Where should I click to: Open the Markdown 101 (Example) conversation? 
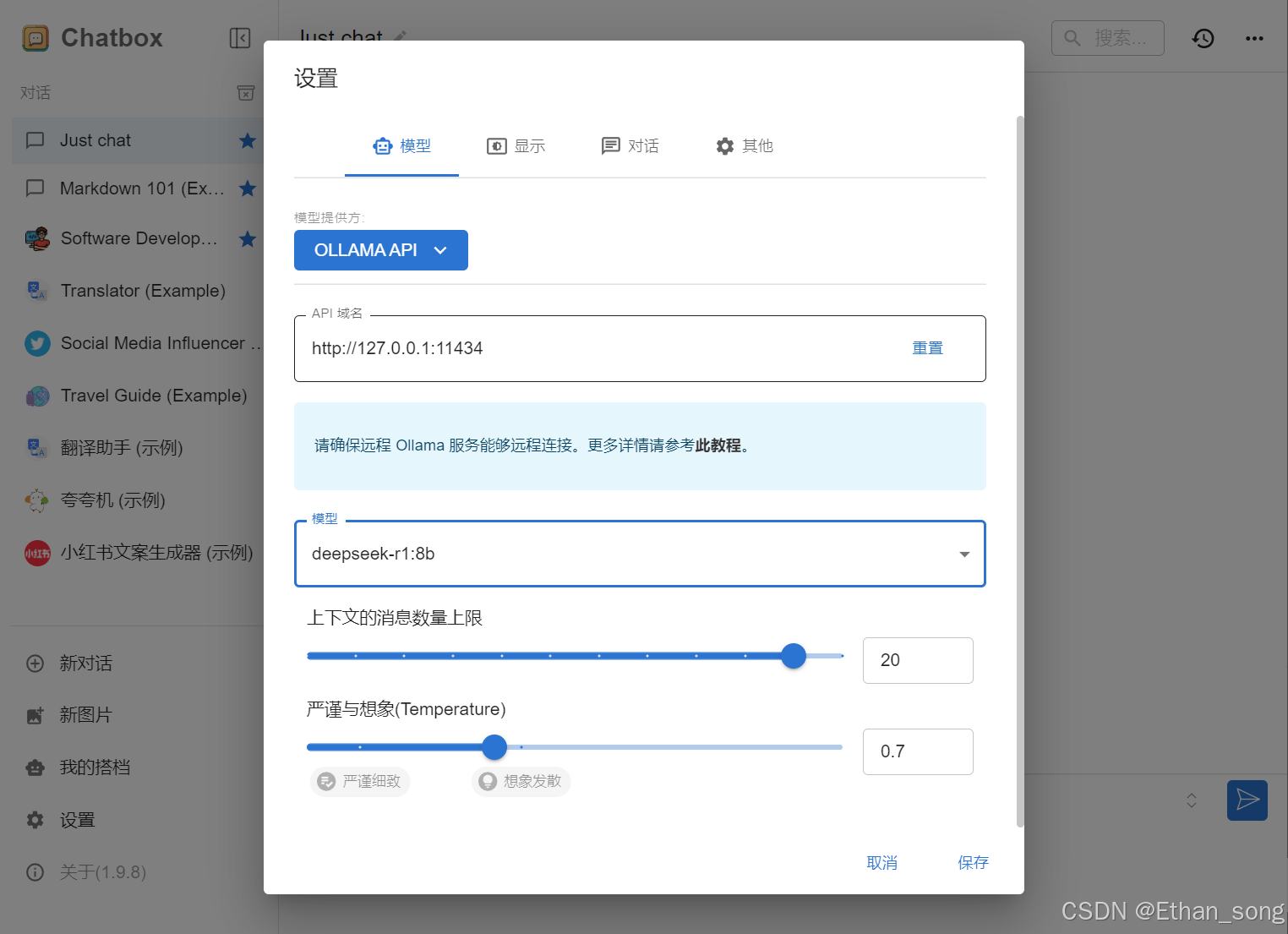point(138,188)
